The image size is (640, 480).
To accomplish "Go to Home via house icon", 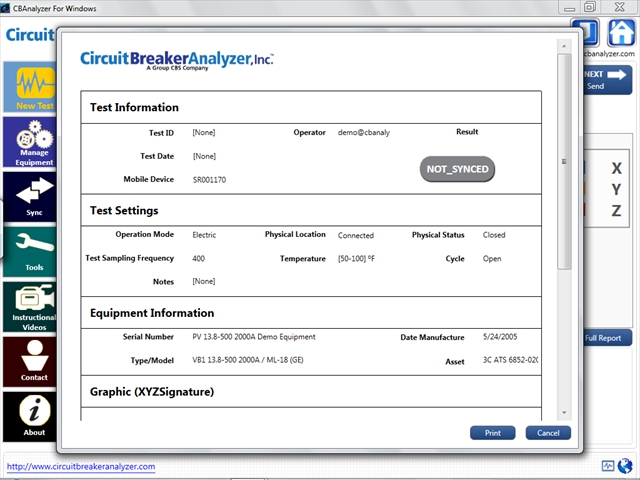I will [x=621, y=33].
